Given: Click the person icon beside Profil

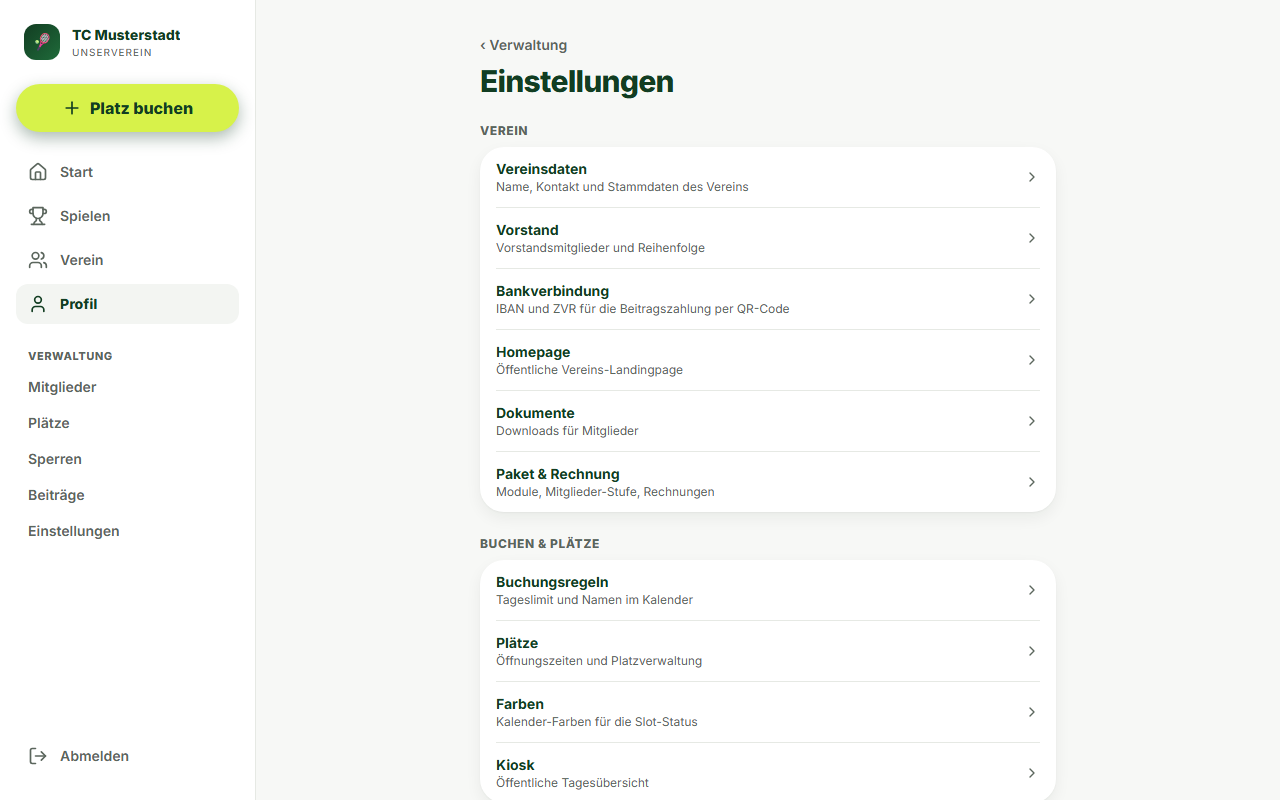Looking at the screenshot, I should (38, 304).
